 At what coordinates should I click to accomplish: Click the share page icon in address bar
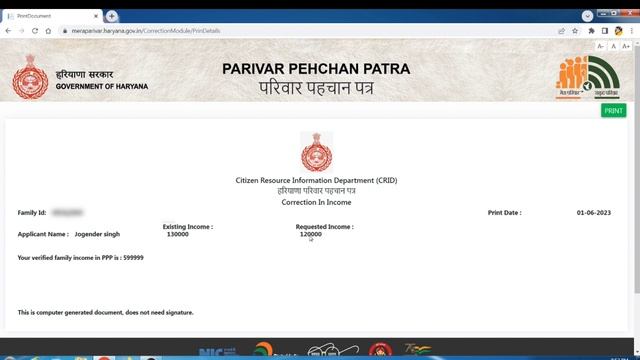(x=562, y=31)
